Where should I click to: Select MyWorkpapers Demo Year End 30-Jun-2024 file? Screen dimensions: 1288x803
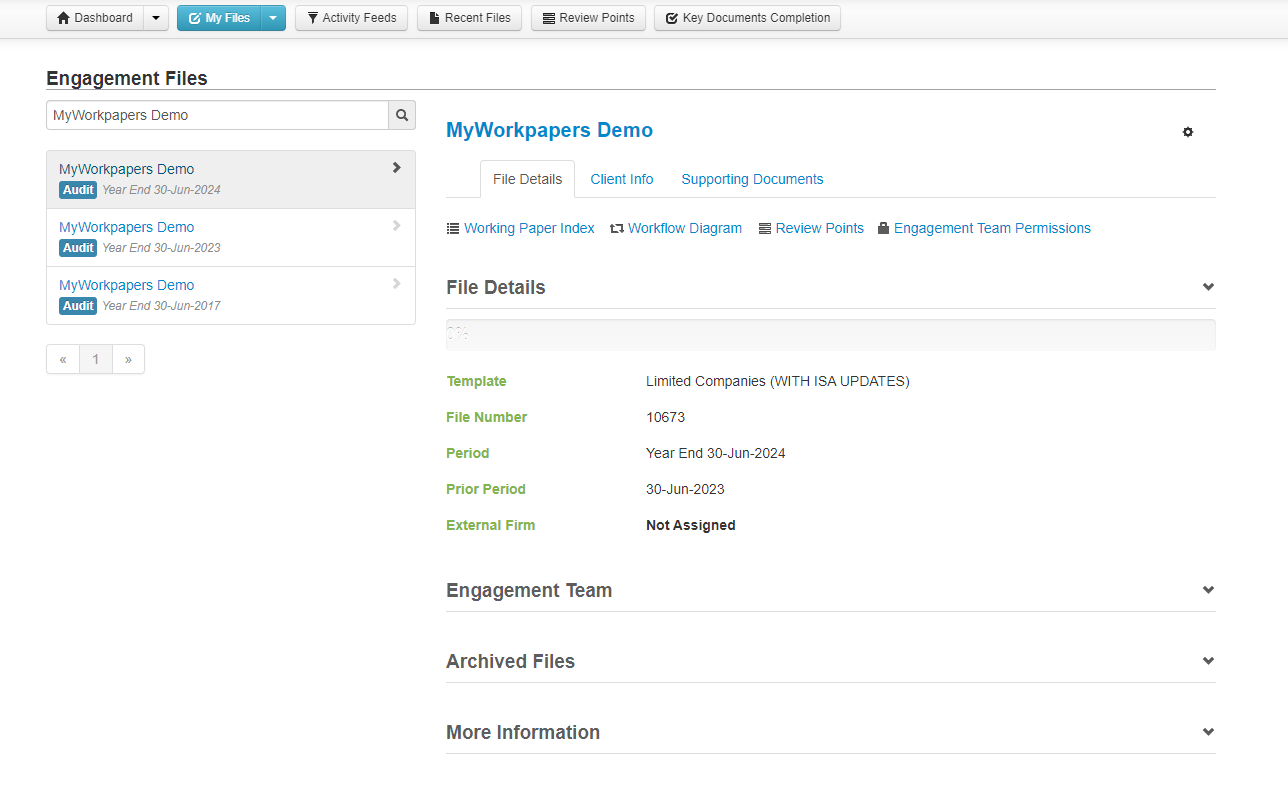(x=231, y=179)
